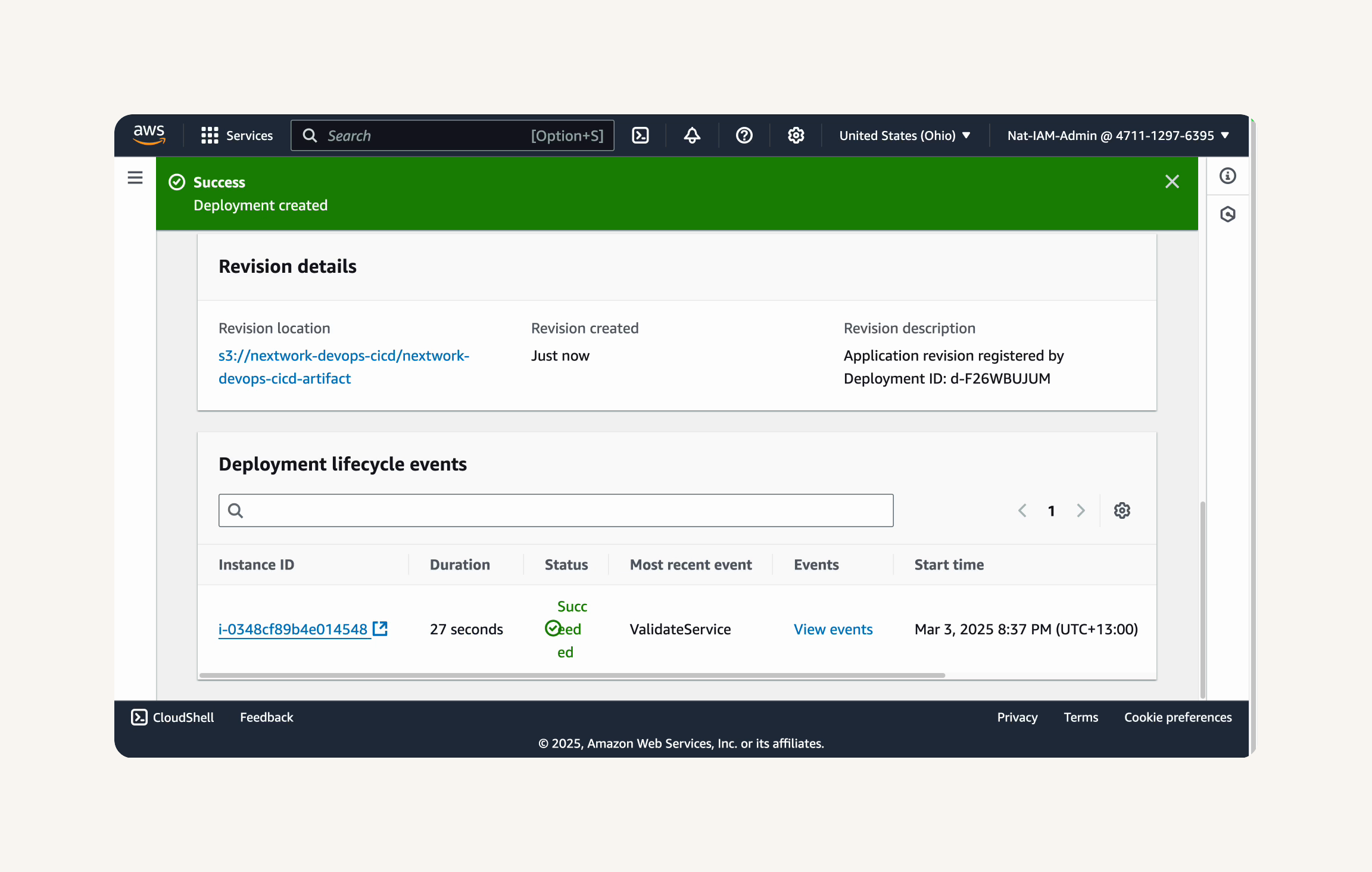Open CloudShell from the footer

173,717
